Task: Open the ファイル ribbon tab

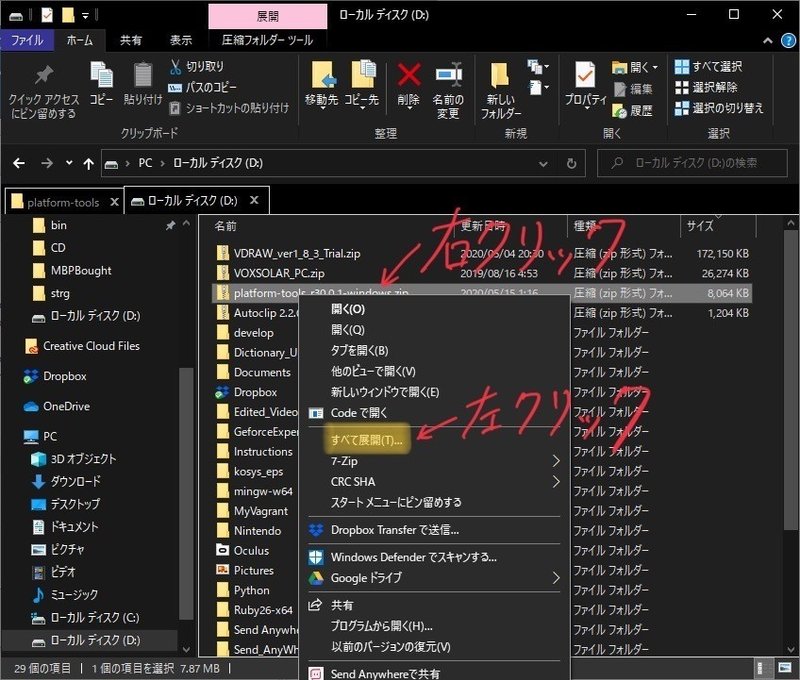Action: pos(27,40)
